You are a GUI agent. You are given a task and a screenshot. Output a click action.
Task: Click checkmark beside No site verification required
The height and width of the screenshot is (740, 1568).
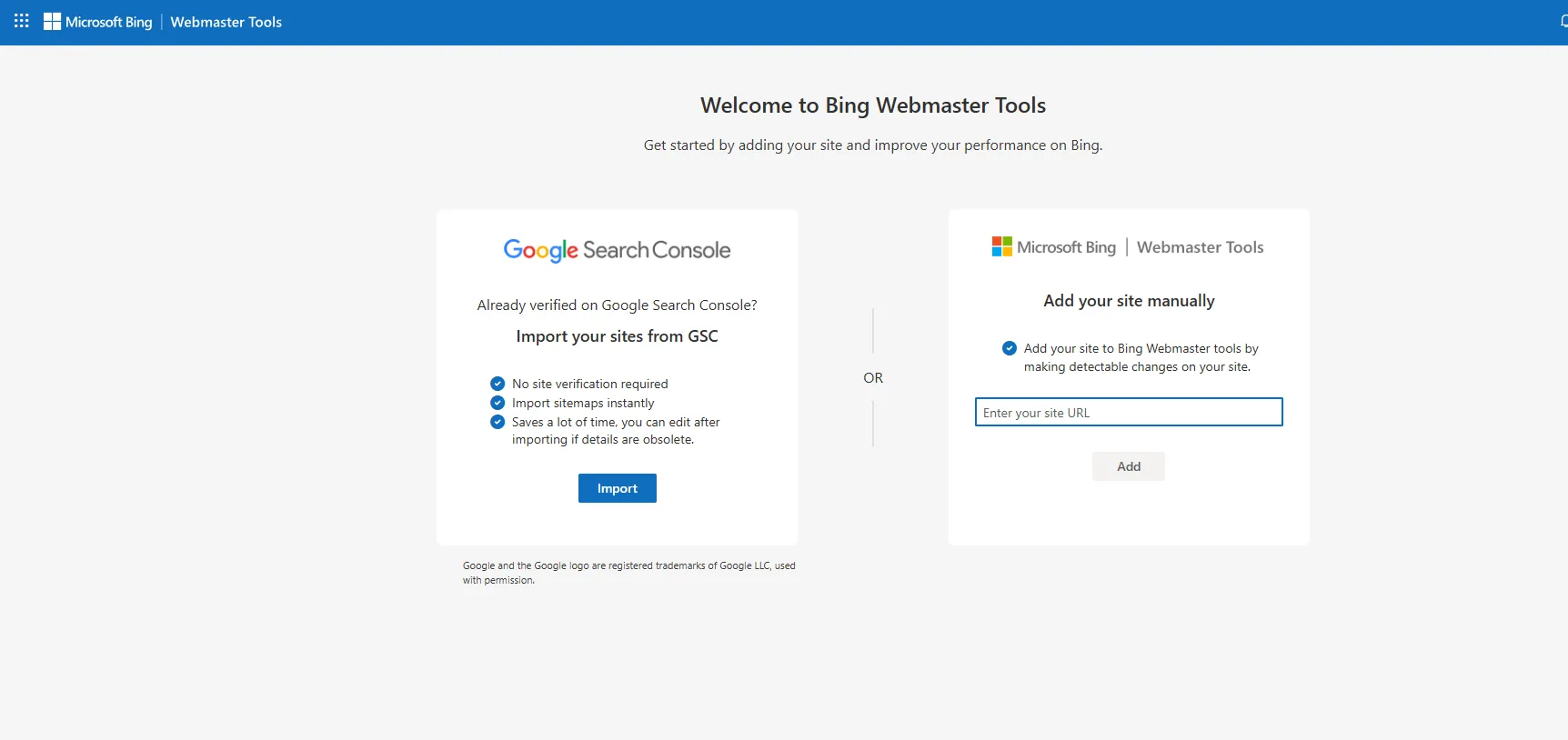coord(498,384)
